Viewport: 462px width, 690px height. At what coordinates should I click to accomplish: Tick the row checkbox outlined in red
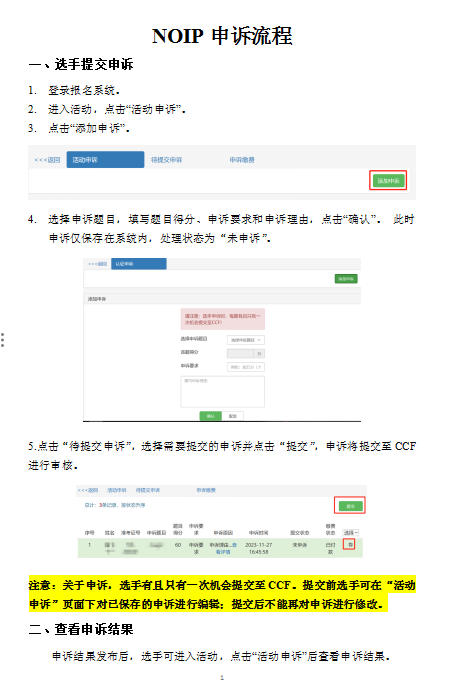coord(349,544)
